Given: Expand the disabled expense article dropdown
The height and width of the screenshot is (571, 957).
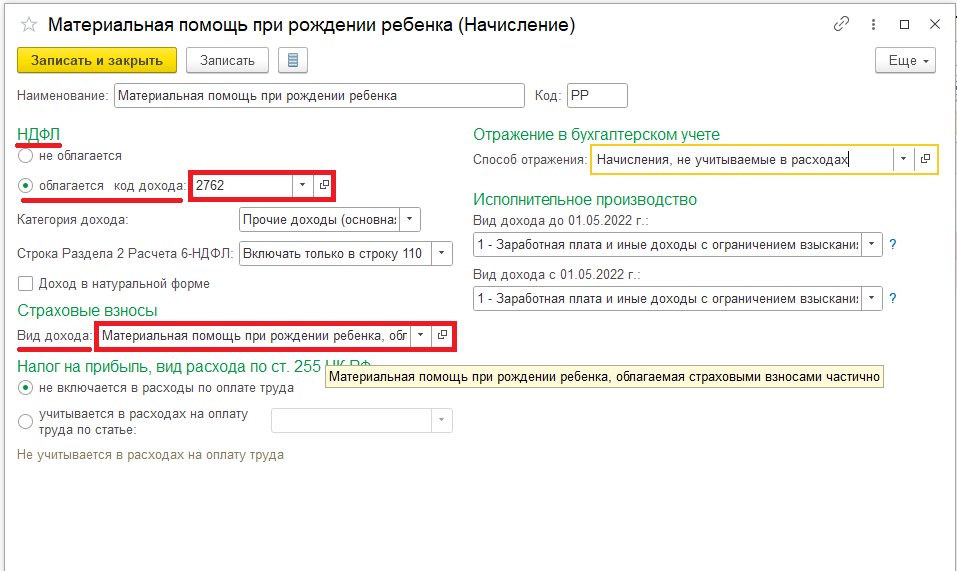Looking at the screenshot, I should pos(441,420).
